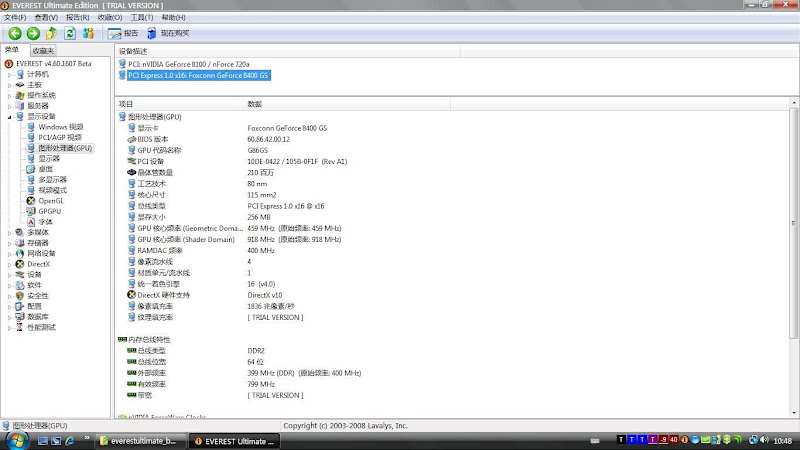800x450 pixels.
Task: Expand the 存储器 tree node arrow
Action: tap(9, 243)
